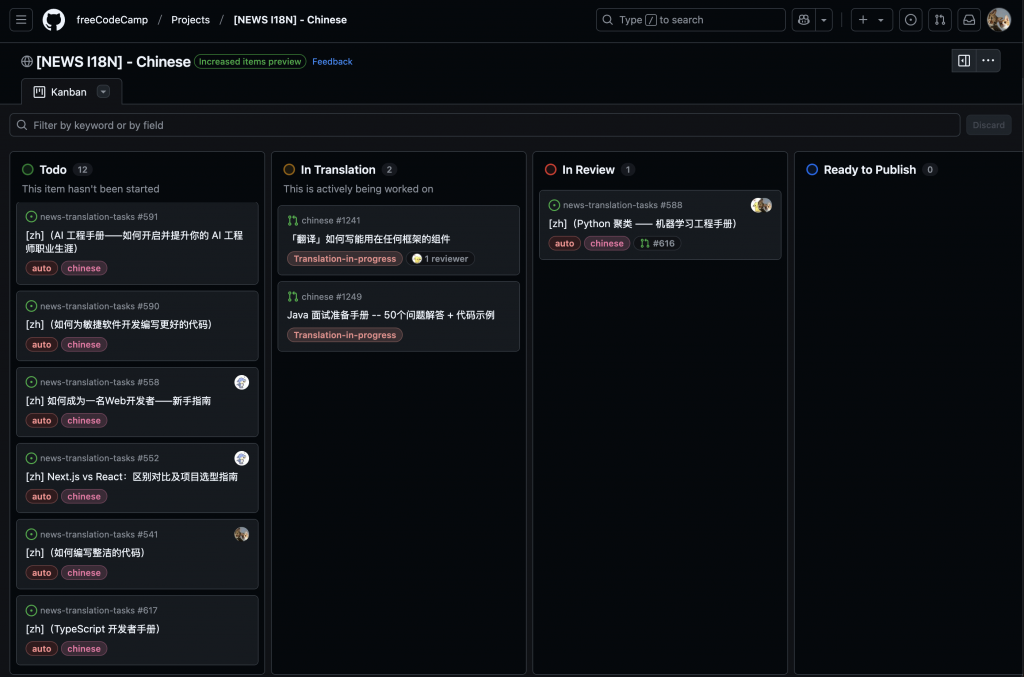
Task: Expand the Copilot dropdown arrow
Action: [x=824, y=20]
